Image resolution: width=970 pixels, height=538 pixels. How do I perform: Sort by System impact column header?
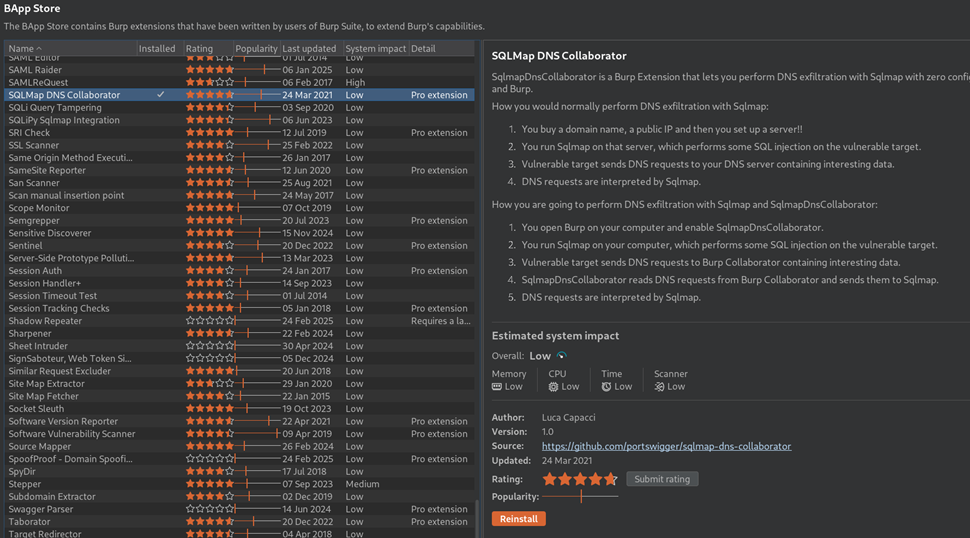pos(376,48)
